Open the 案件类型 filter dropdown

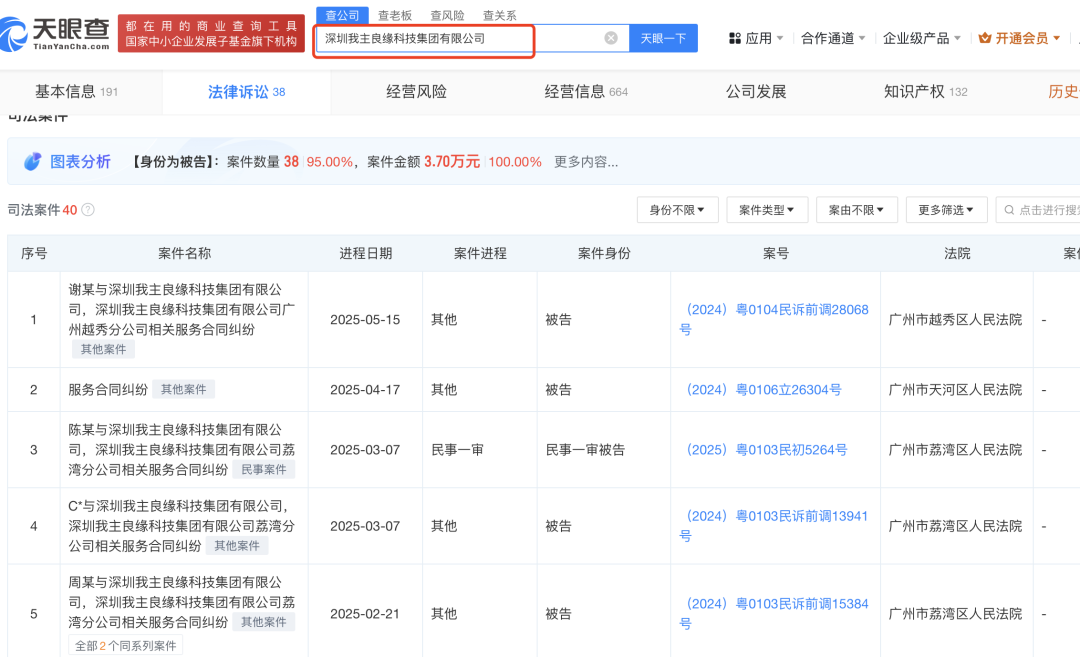point(766,210)
